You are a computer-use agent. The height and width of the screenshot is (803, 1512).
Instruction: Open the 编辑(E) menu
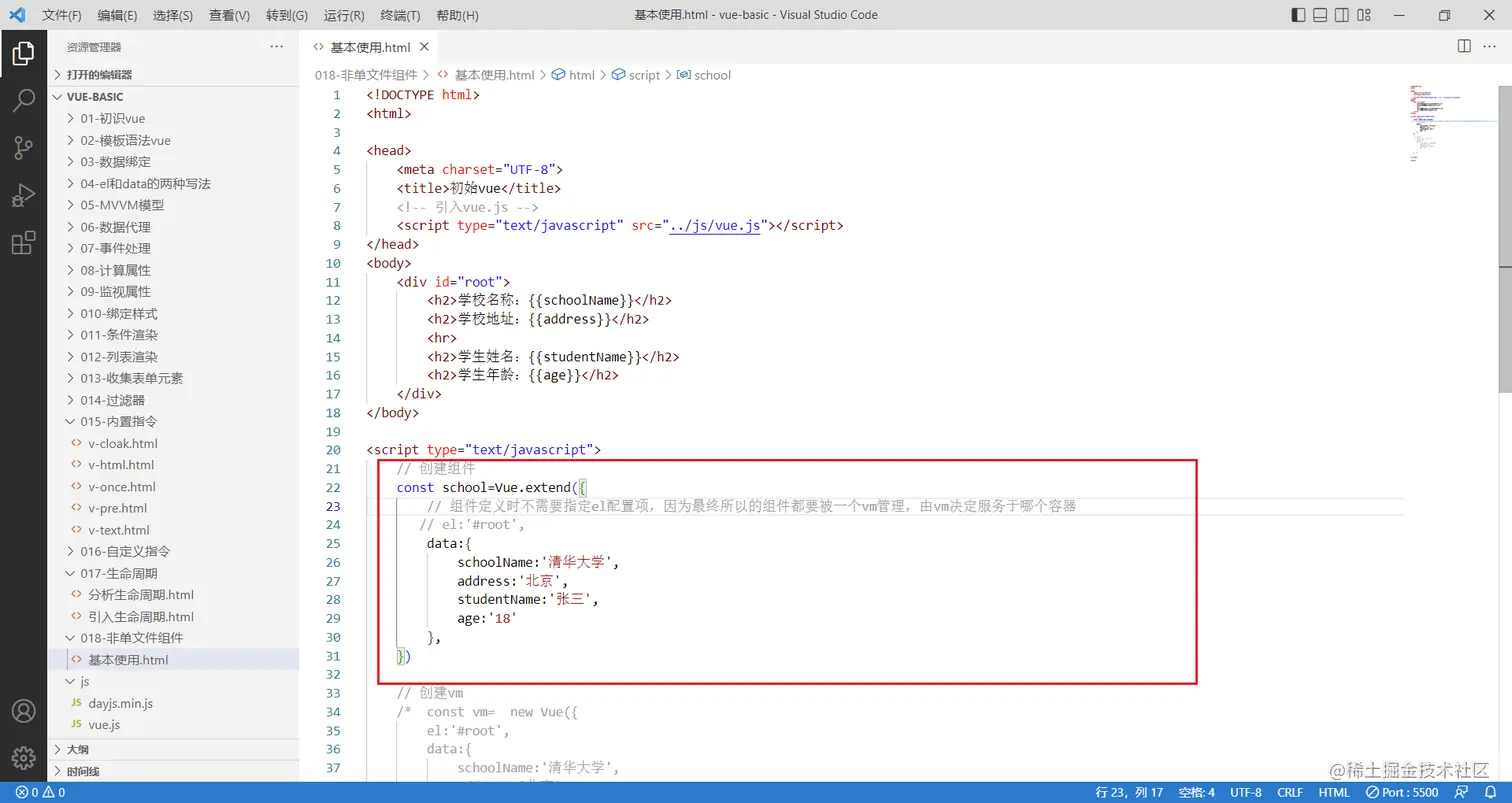117,15
